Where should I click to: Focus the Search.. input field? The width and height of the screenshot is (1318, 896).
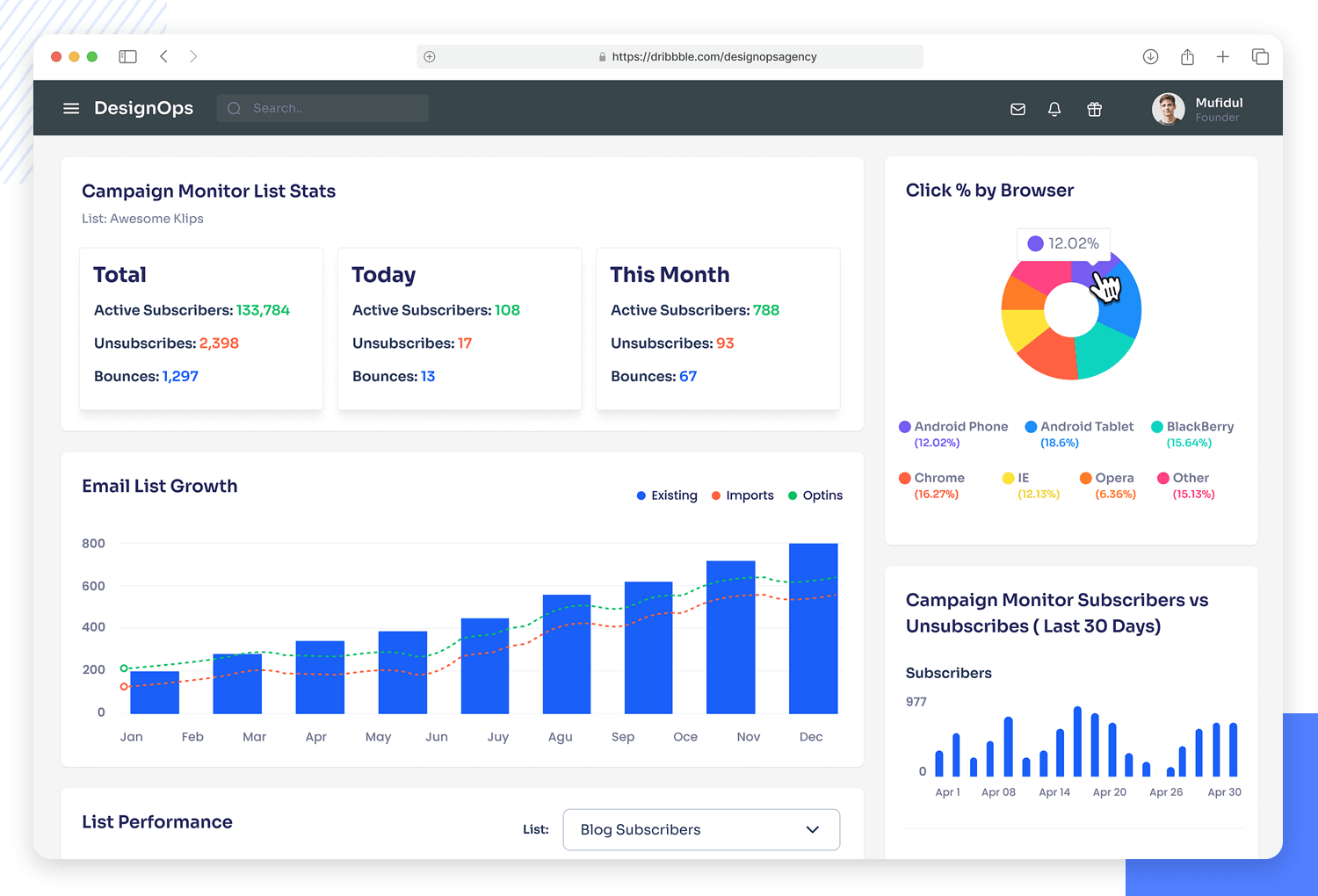(x=322, y=108)
